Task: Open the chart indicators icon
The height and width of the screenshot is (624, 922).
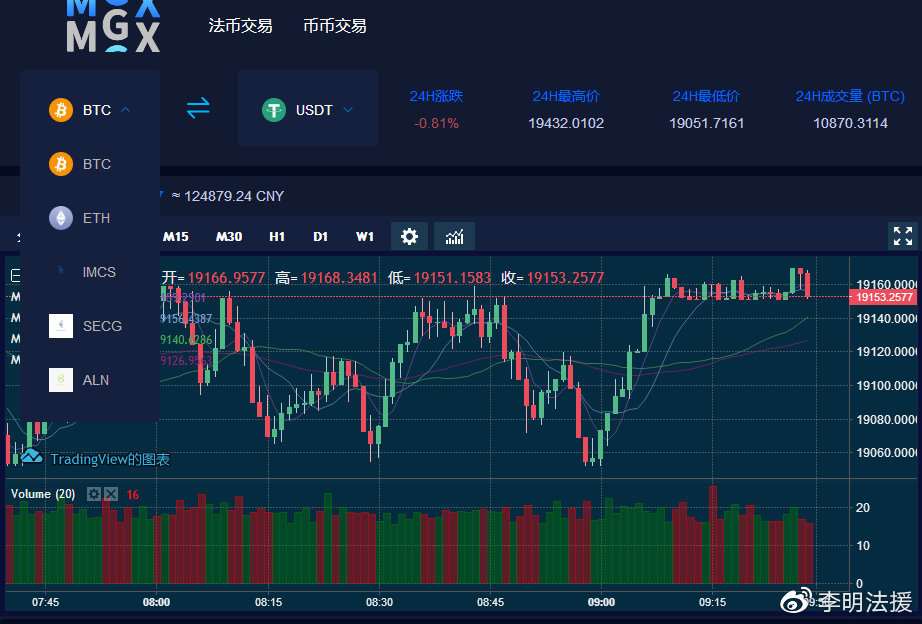Action: (454, 236)
